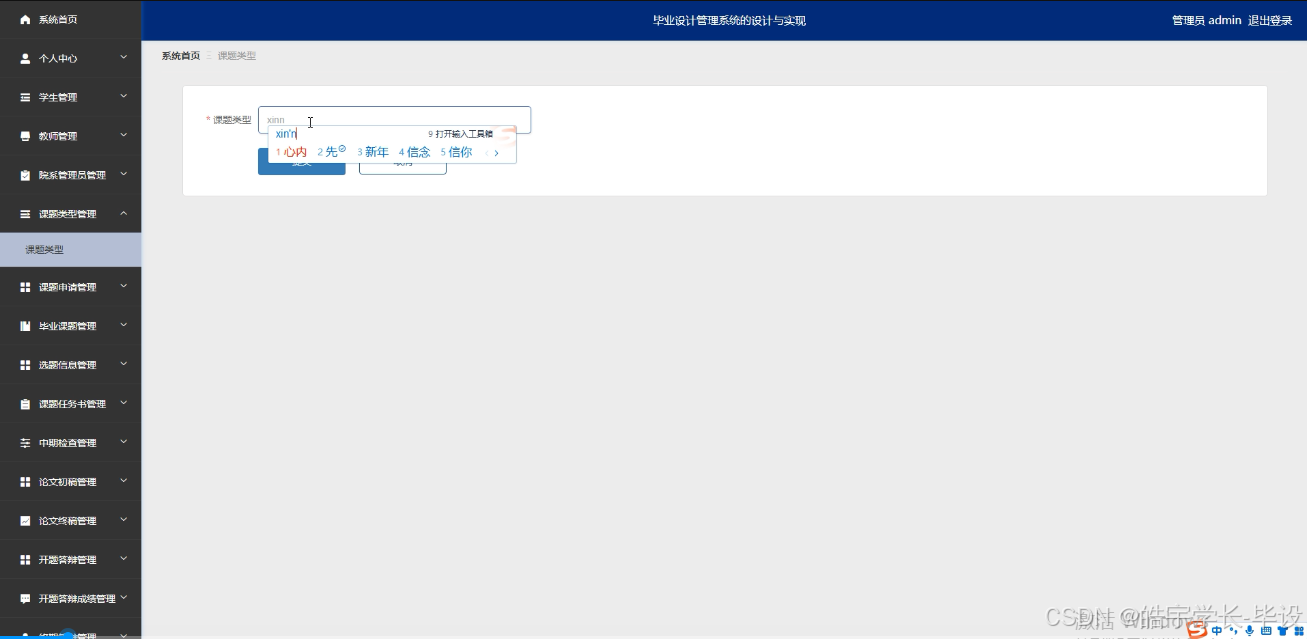Screen dimensions: 1307x639
Task: Click the Sogou input method logo icon
Action: click(1196, 630)
